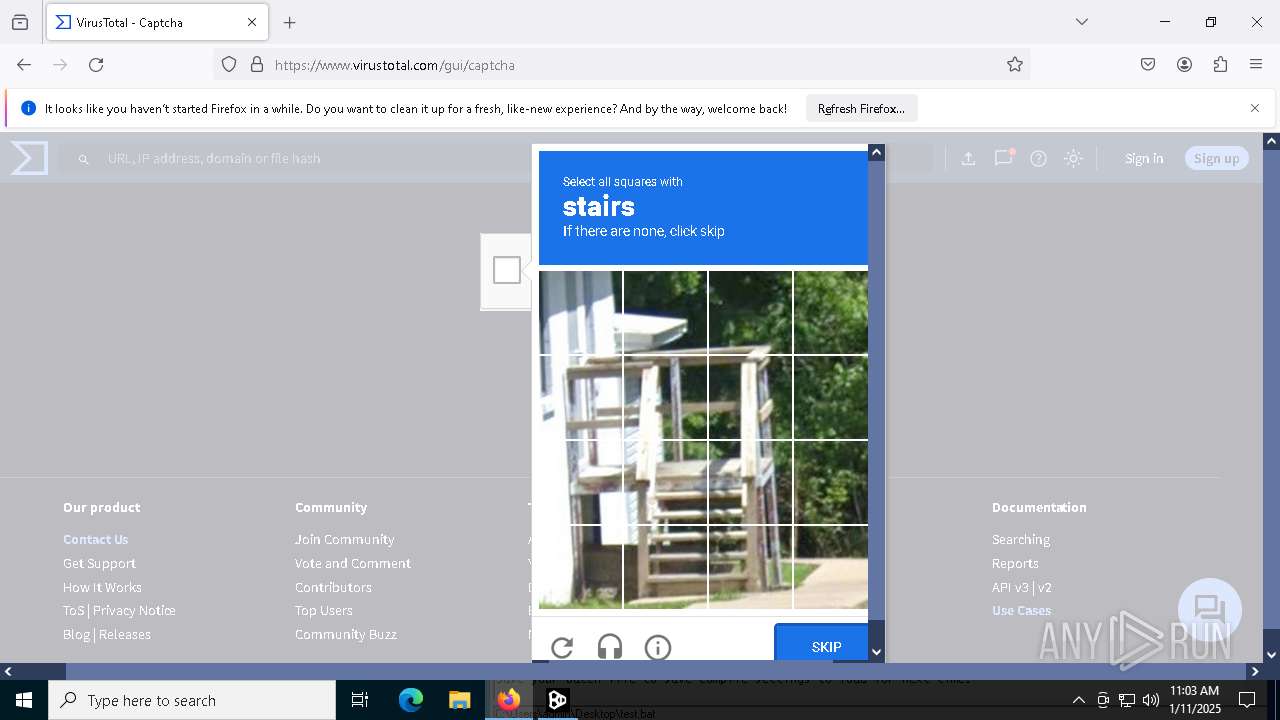Open the Reports documentation link
The width and height of the screenshot is (1280, 720).
click(1015, 563)
